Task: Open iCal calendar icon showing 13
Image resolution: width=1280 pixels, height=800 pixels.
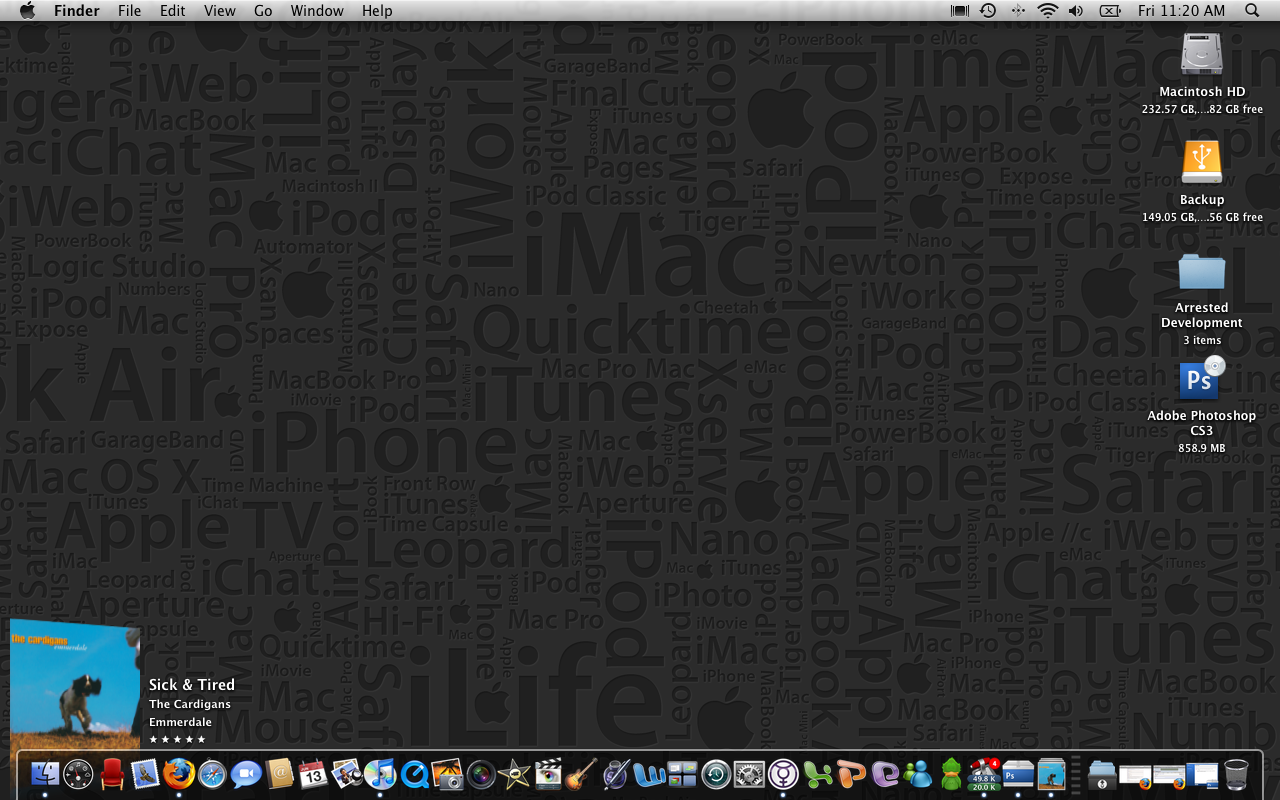Action: (313, 774)
